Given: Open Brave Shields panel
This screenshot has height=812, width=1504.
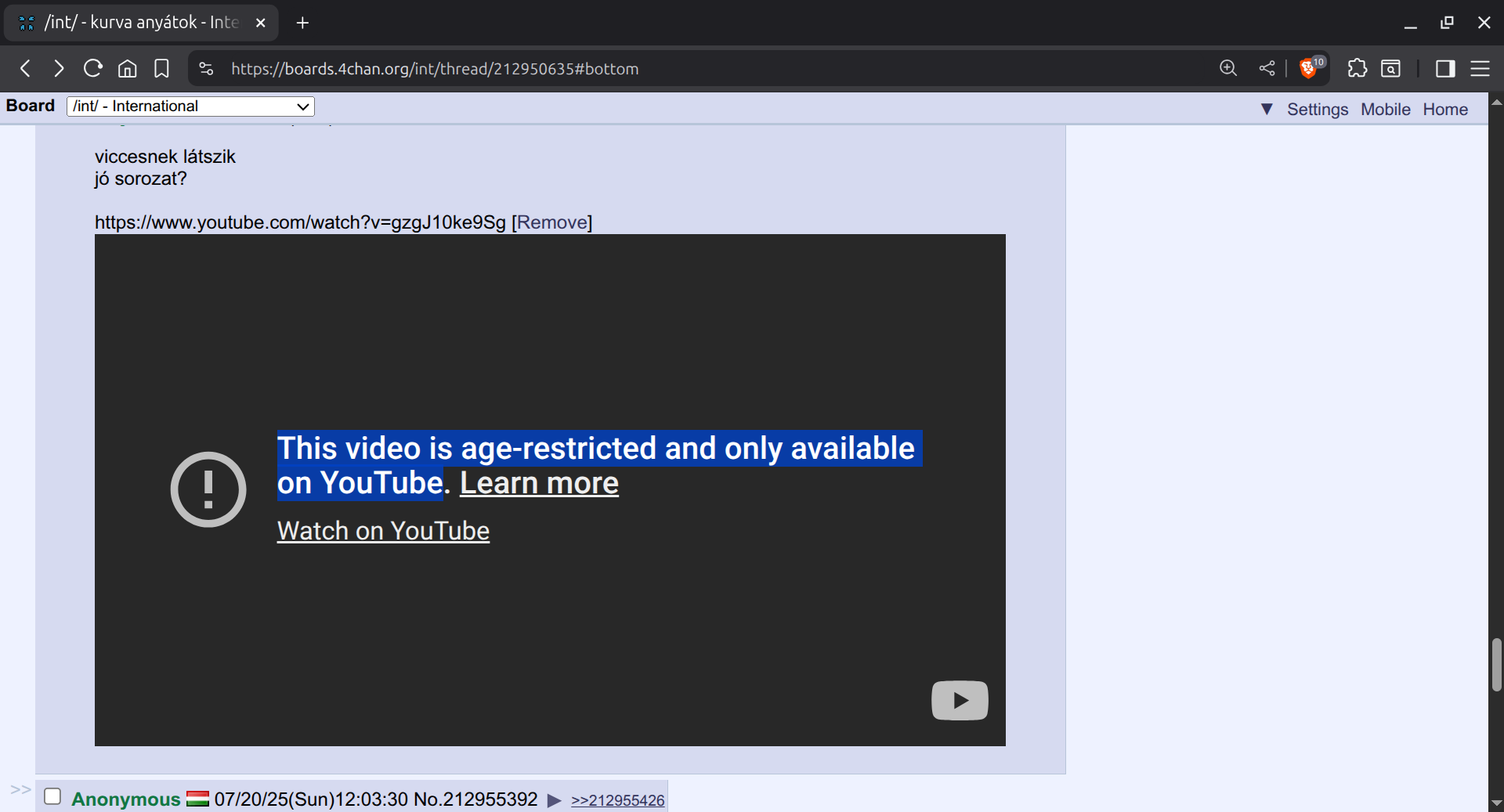Looking at the screenshot, I should pyautogui.click(x=1310, y=68).
